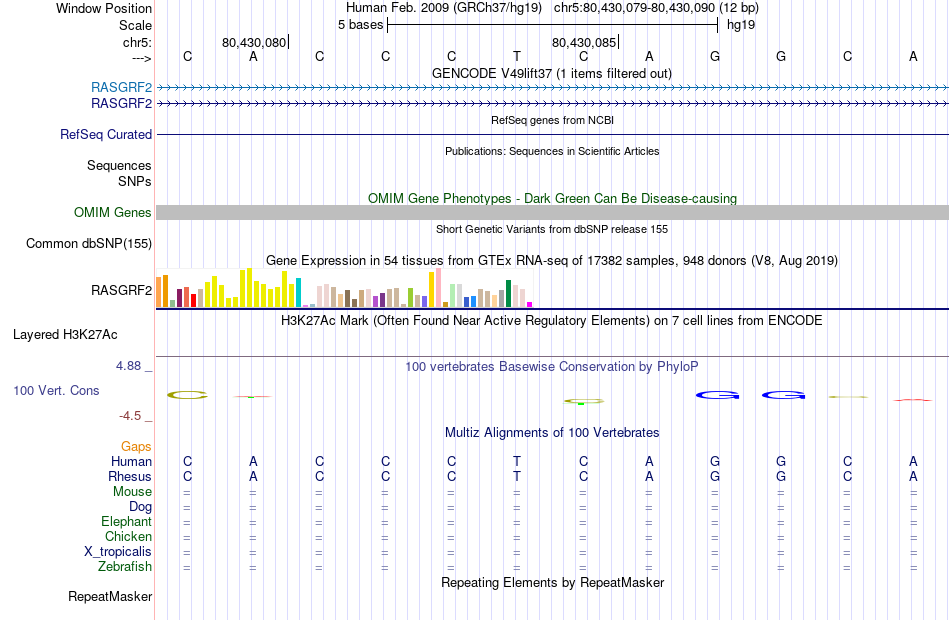Viewport: 950px width, 620px height.
Task: Click the T base in the sequence ruler
Action: click(517, 56)
